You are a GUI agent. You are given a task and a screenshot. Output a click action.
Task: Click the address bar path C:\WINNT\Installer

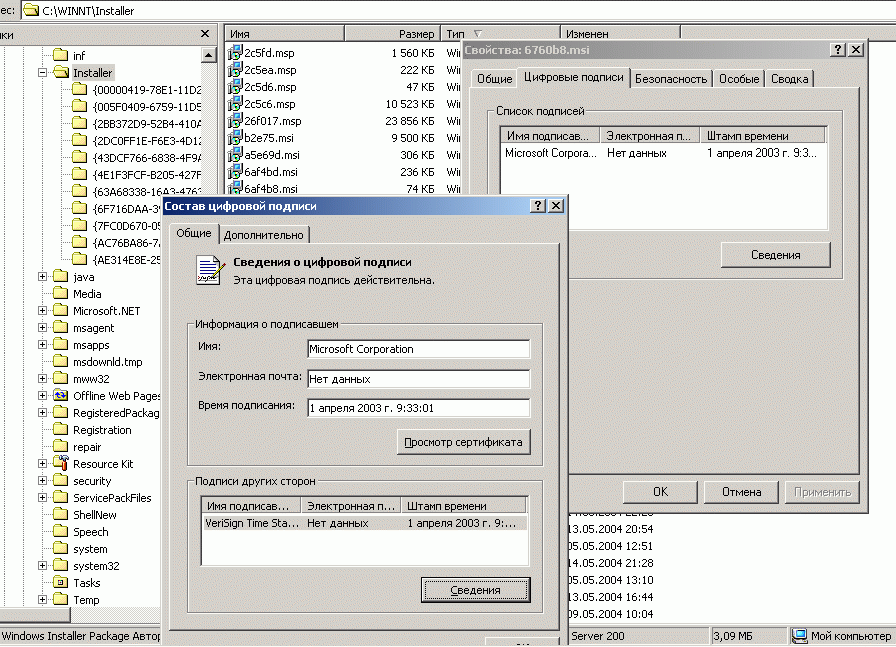click(x=88, y=10)
